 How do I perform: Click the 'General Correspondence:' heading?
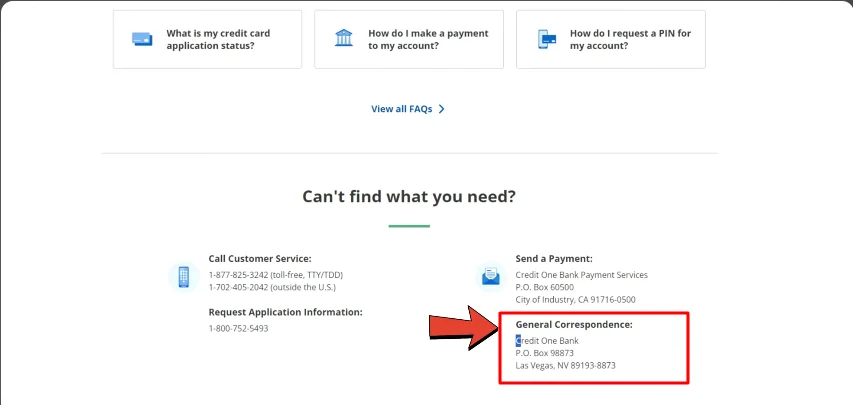coord(574,324)
